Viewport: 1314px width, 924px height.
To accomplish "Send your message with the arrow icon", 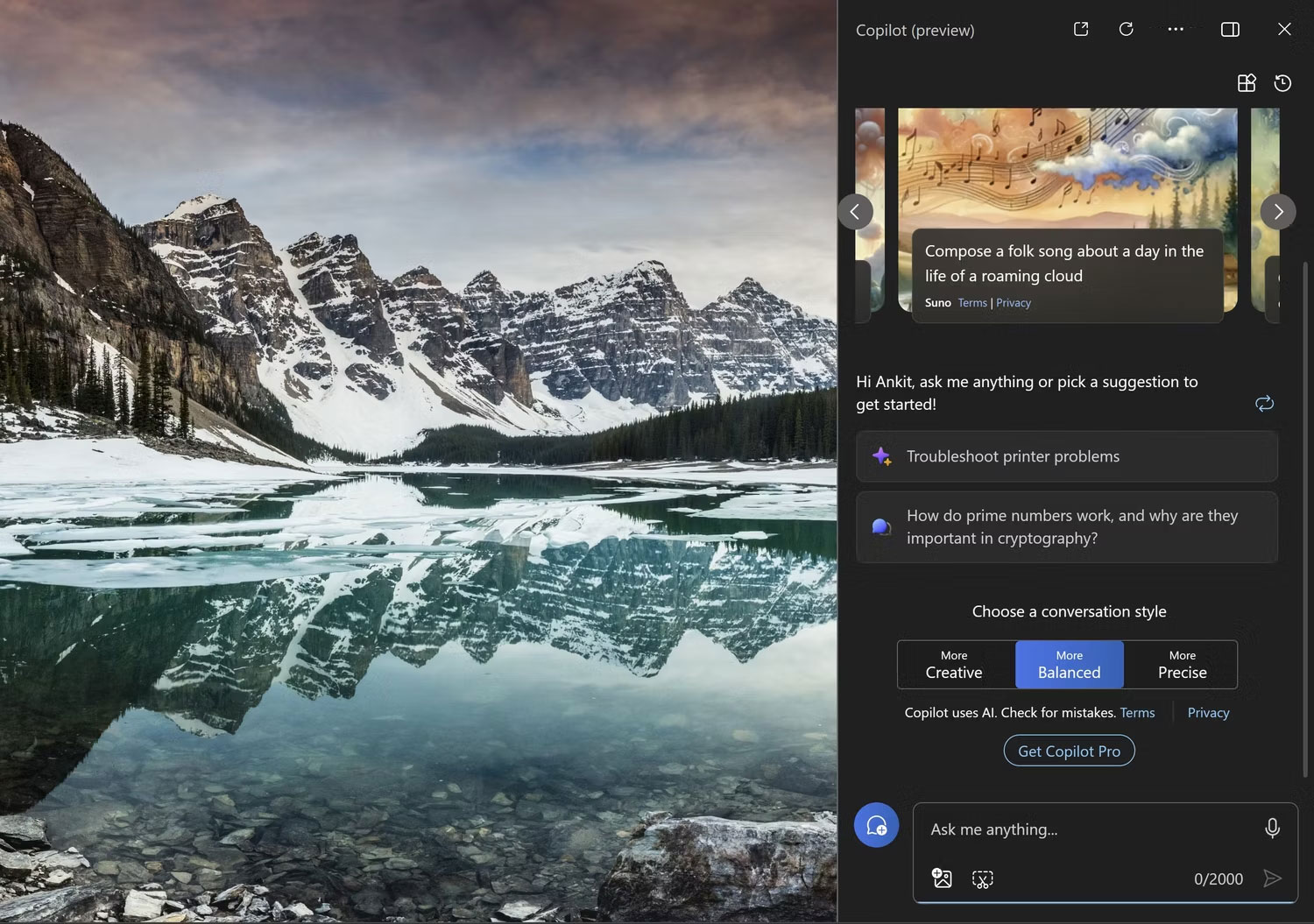I will (1275, 878).
